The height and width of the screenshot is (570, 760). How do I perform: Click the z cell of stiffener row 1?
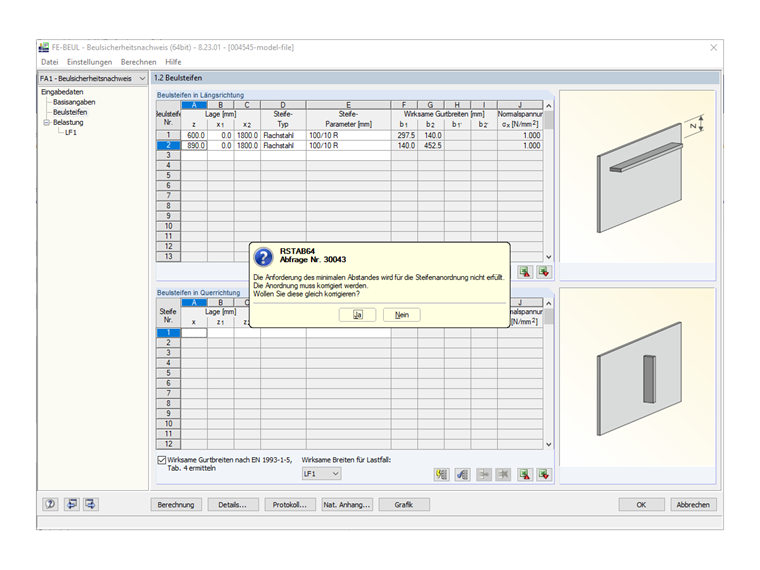pos(194,135)
